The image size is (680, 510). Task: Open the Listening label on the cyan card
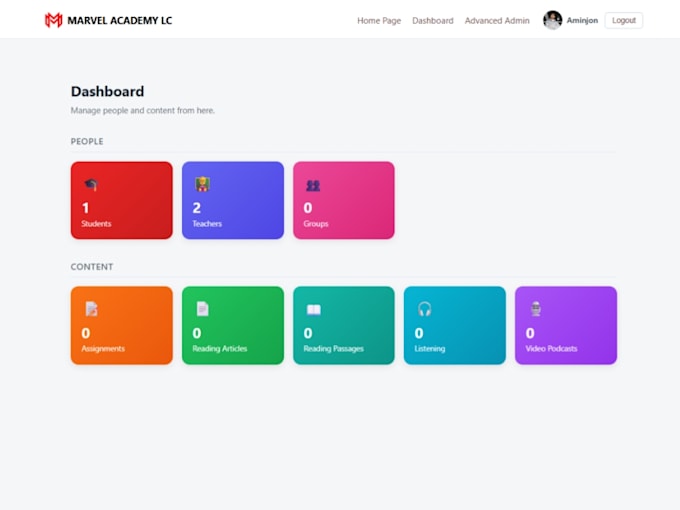coord(430,349)
